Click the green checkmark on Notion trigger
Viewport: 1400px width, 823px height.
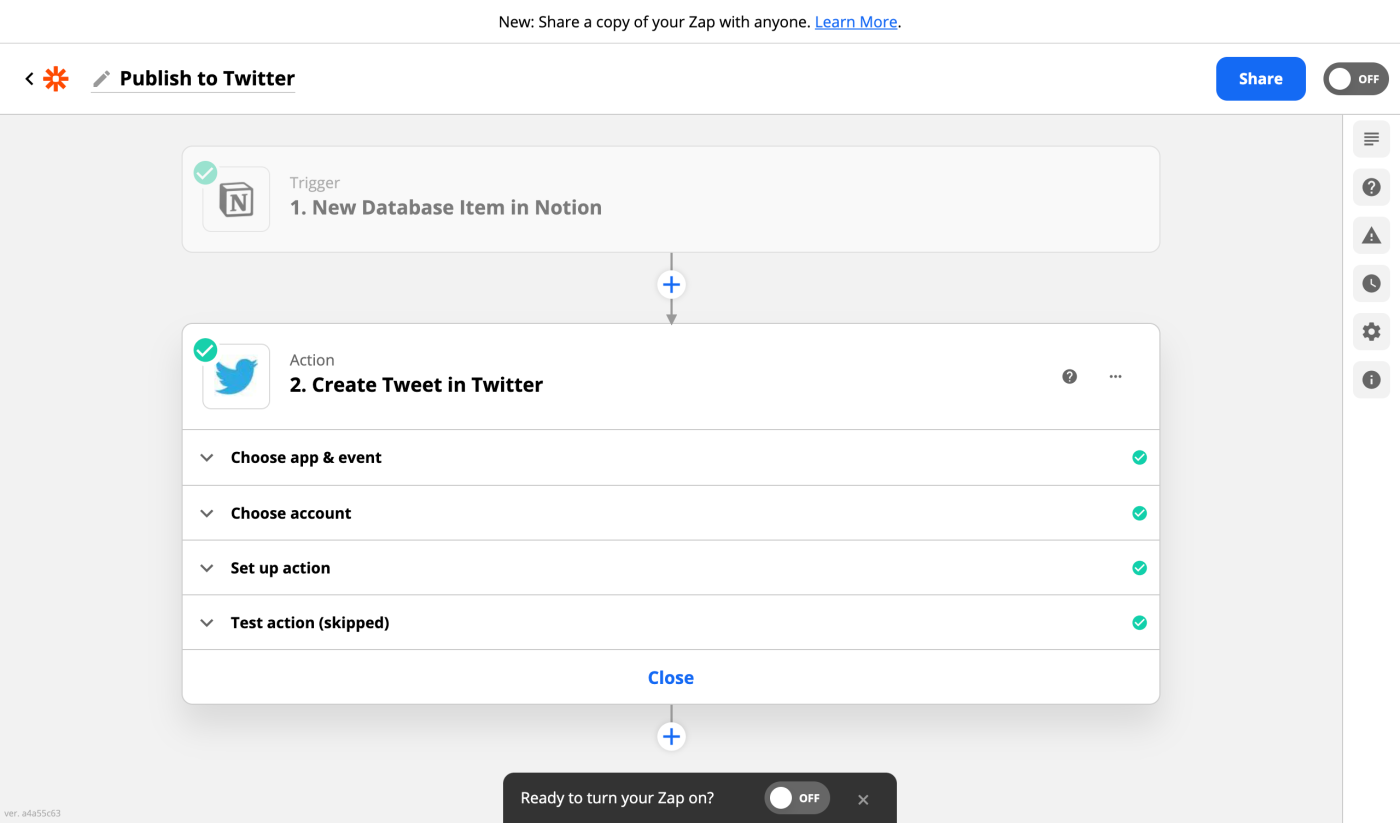pyautogui.click(x=205, y=173)
